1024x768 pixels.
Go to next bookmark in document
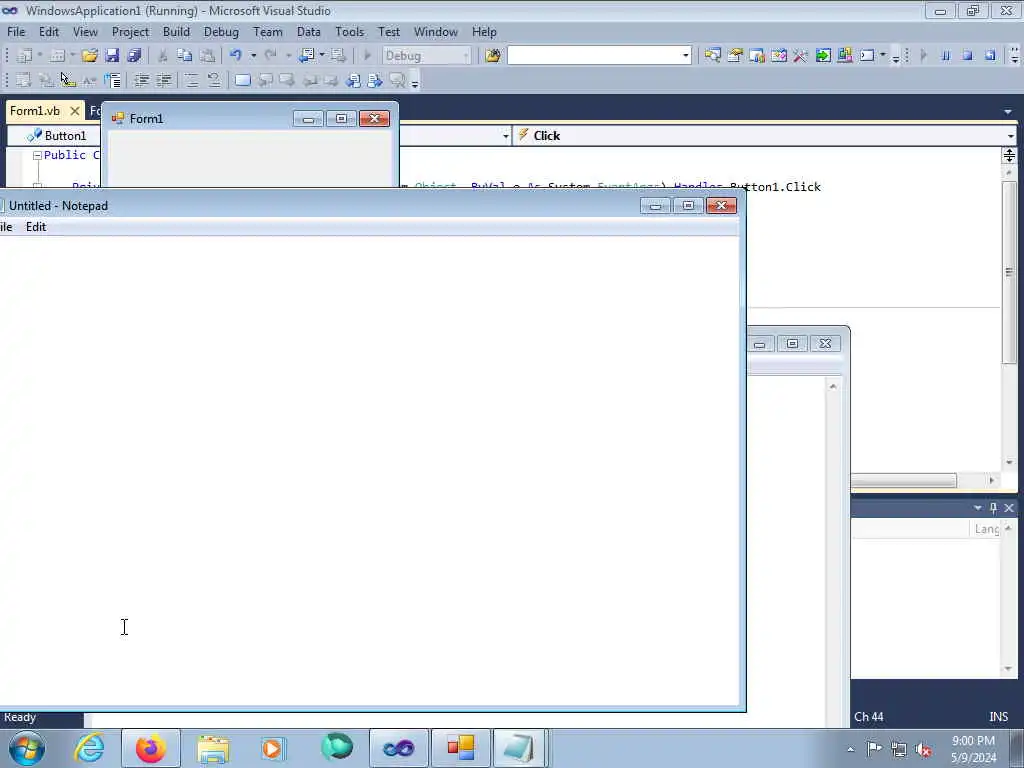point(374,80)
